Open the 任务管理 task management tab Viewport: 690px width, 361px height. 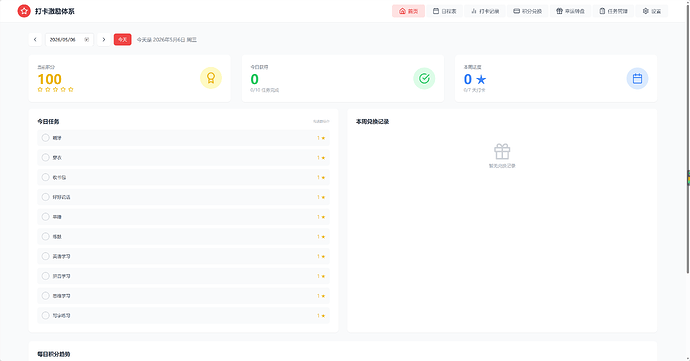613,11
